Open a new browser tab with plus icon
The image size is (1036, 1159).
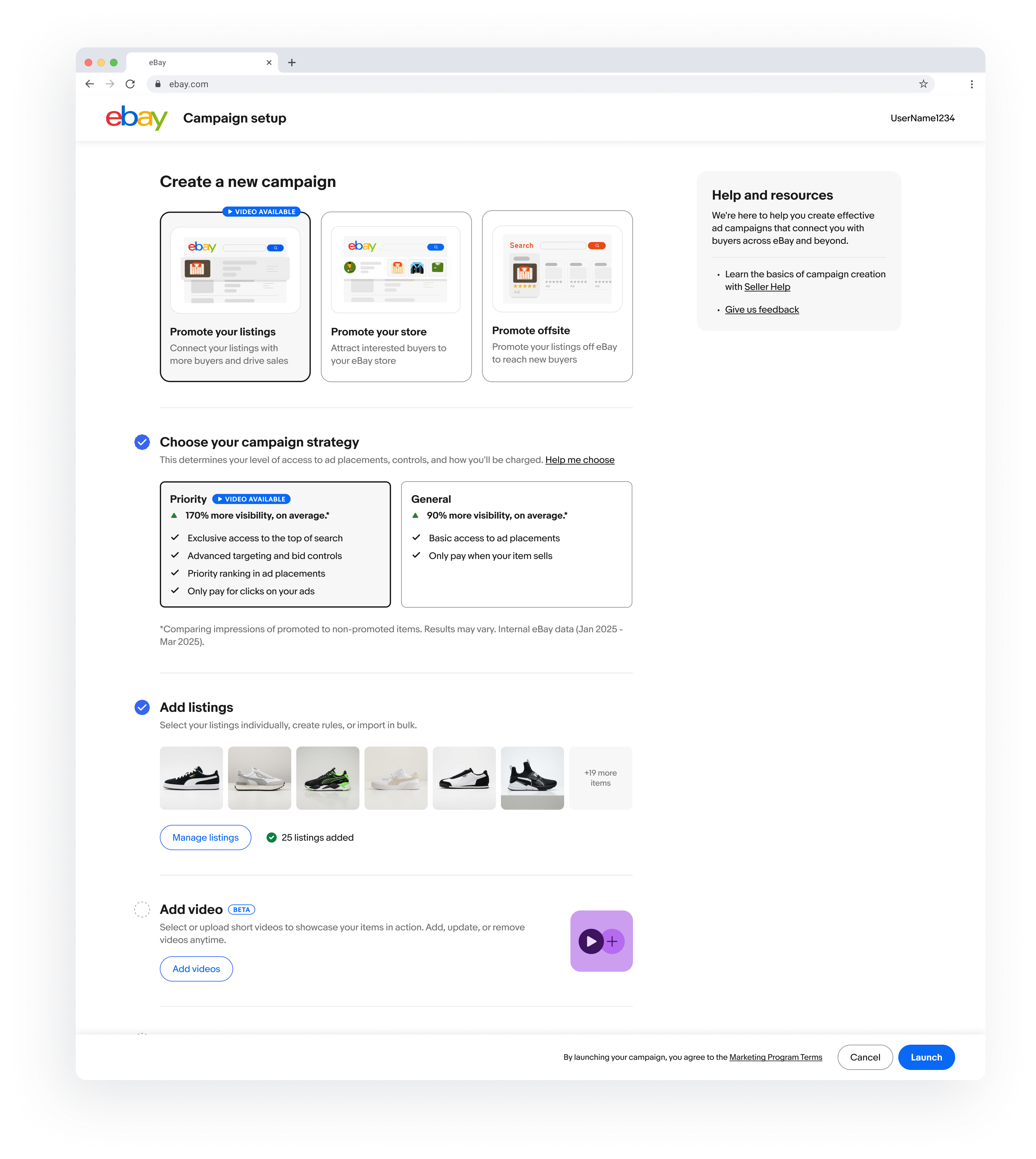coord(292,63)
